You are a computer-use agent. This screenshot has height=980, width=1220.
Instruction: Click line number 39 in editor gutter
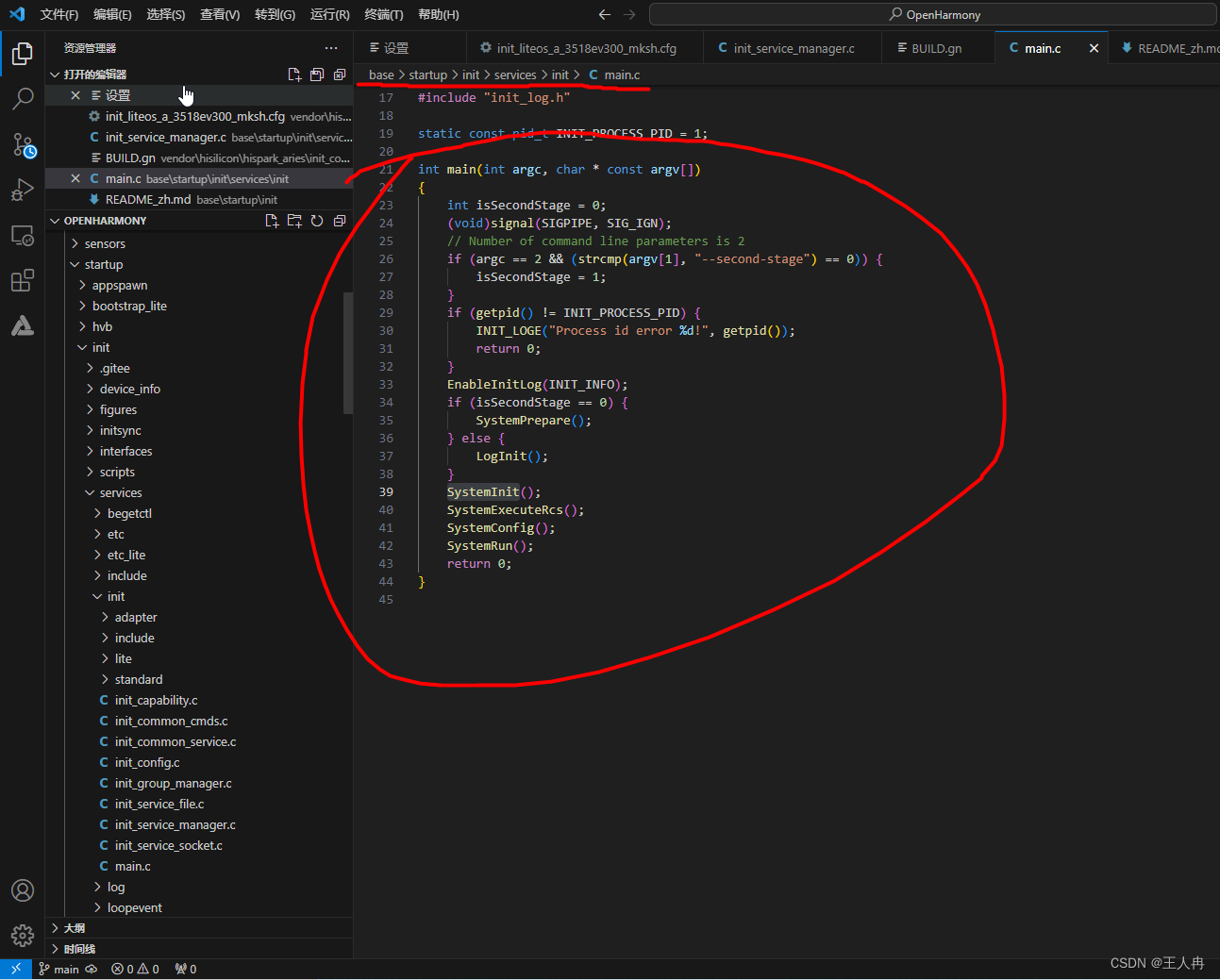tap(386, 491)
